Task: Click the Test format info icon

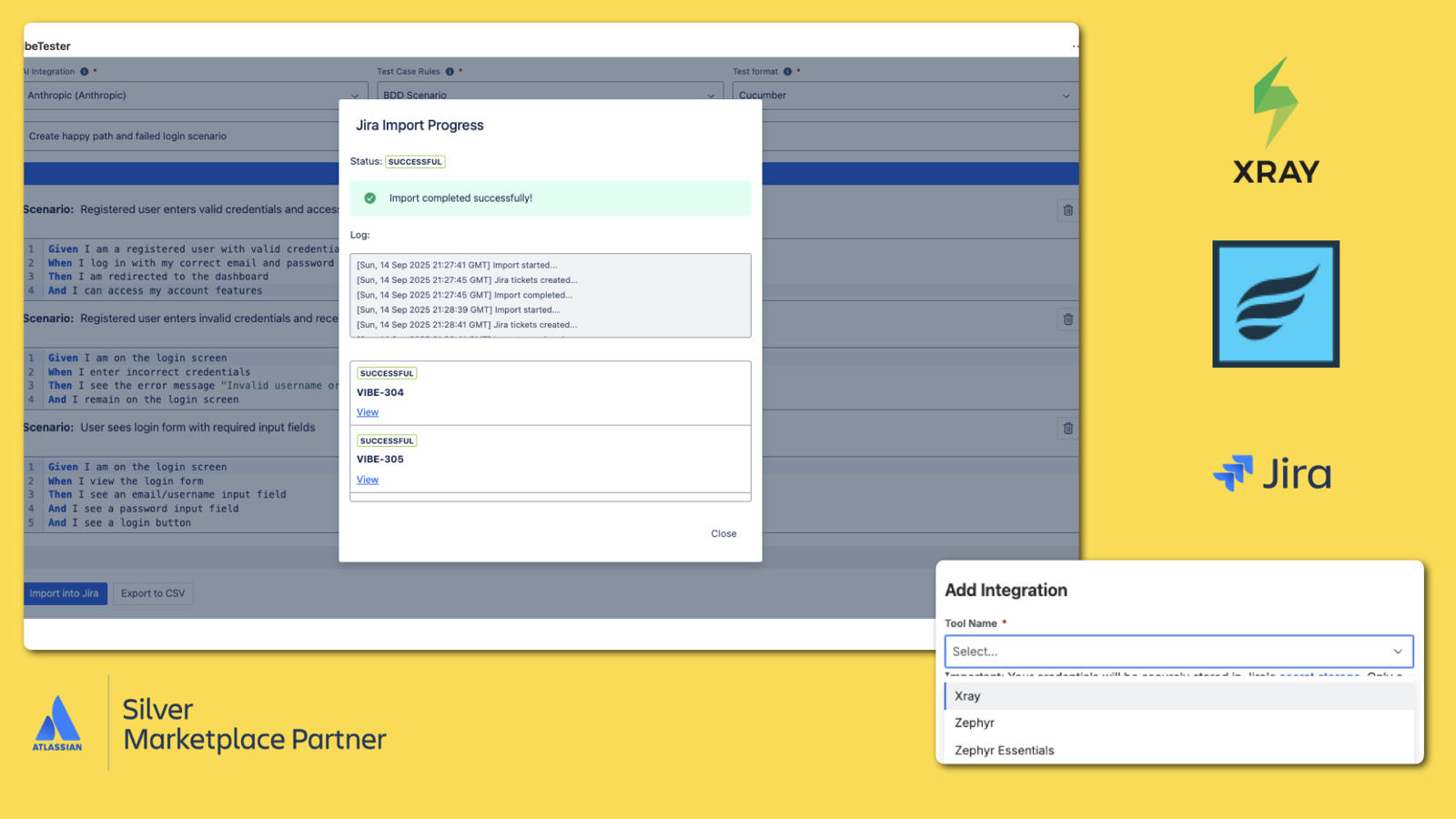Action: click(x=788, y=71)
